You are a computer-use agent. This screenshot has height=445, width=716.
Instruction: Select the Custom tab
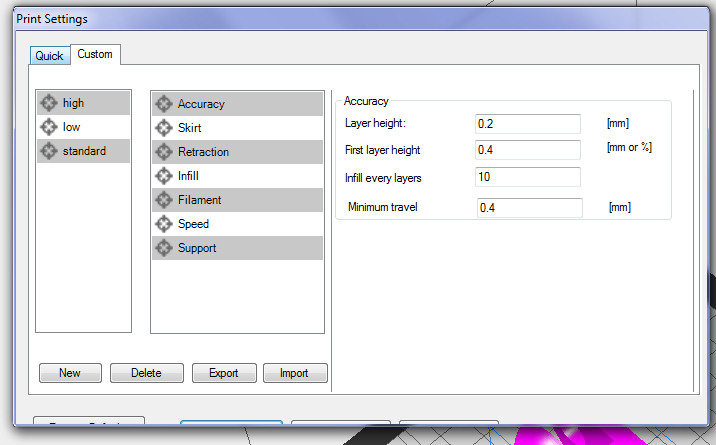point(95,54)
